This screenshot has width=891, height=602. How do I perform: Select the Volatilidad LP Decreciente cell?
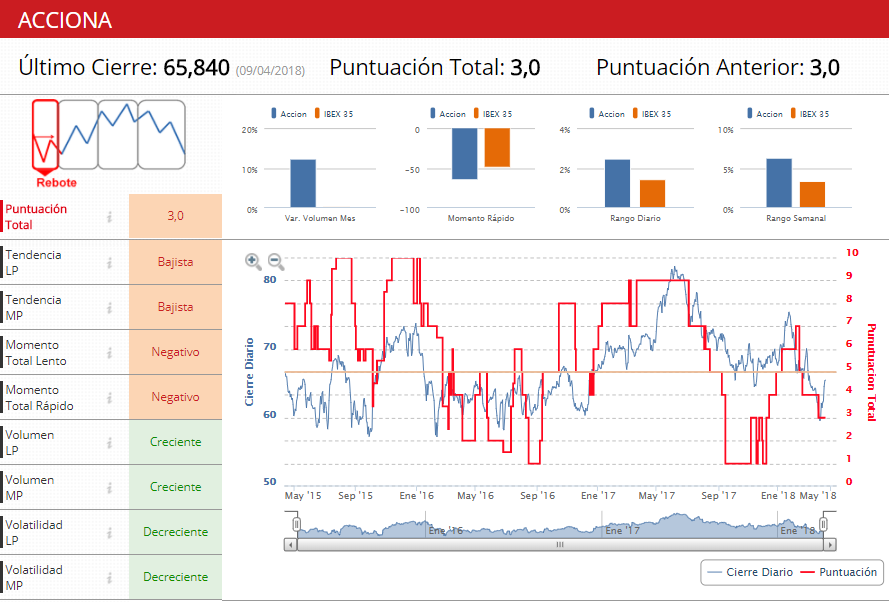point(176,532)
